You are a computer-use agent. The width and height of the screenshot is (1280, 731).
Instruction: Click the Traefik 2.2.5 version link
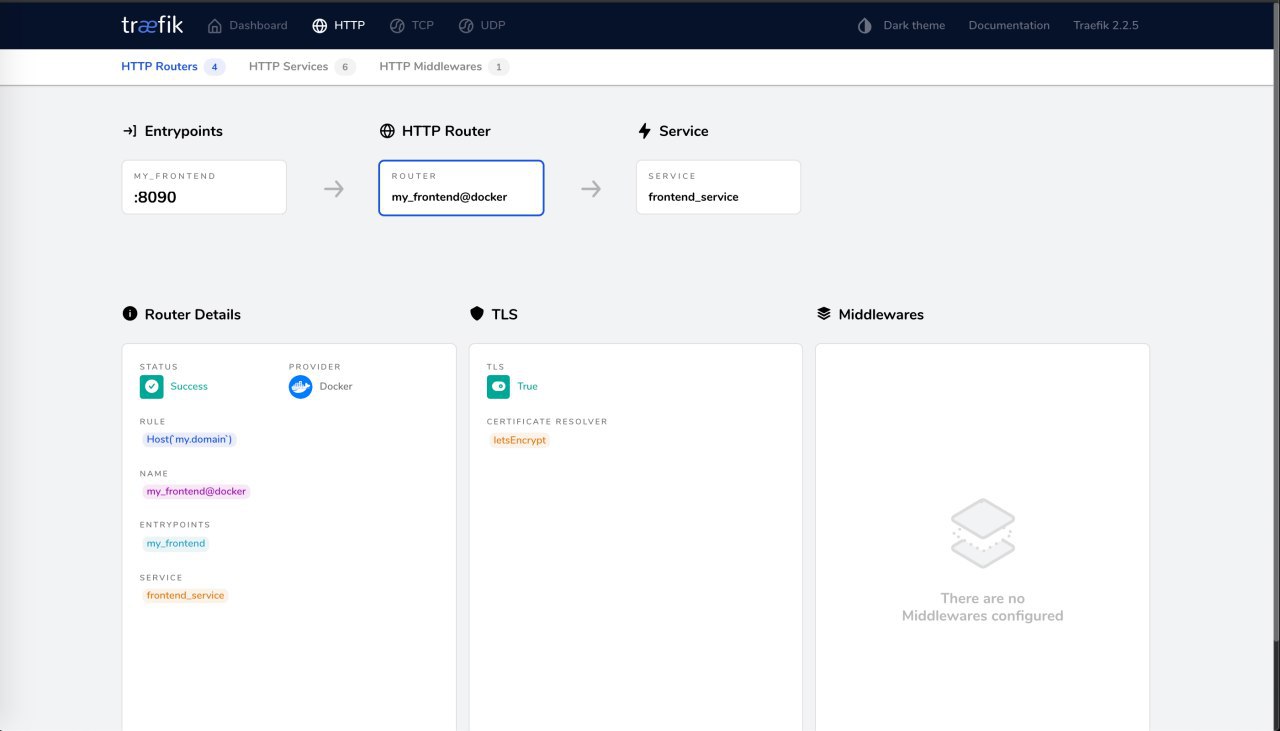(1106, 26)
